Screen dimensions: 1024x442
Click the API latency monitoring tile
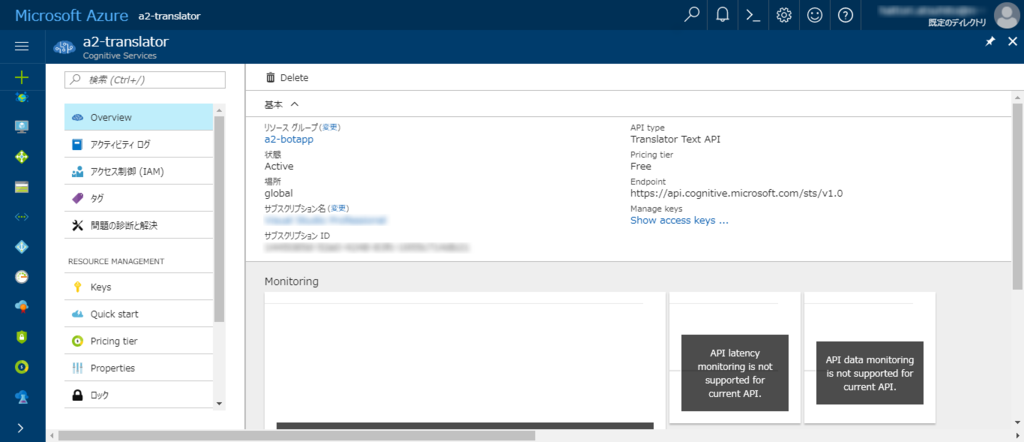coord(735,358)
